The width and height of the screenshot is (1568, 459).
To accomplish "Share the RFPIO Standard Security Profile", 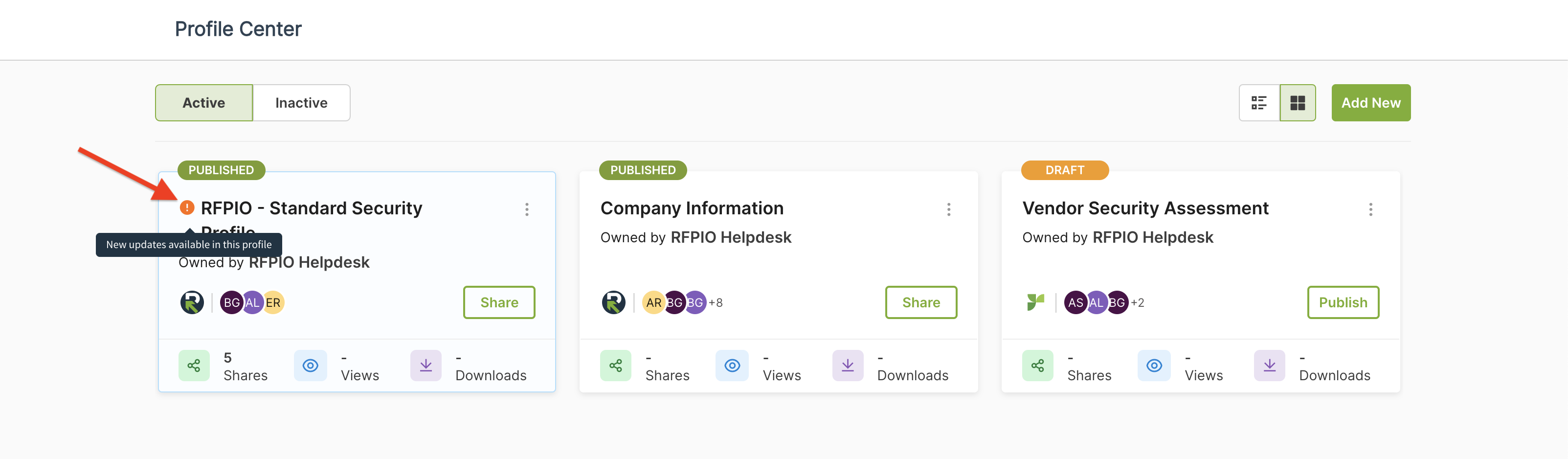I will tap(499, 302).
